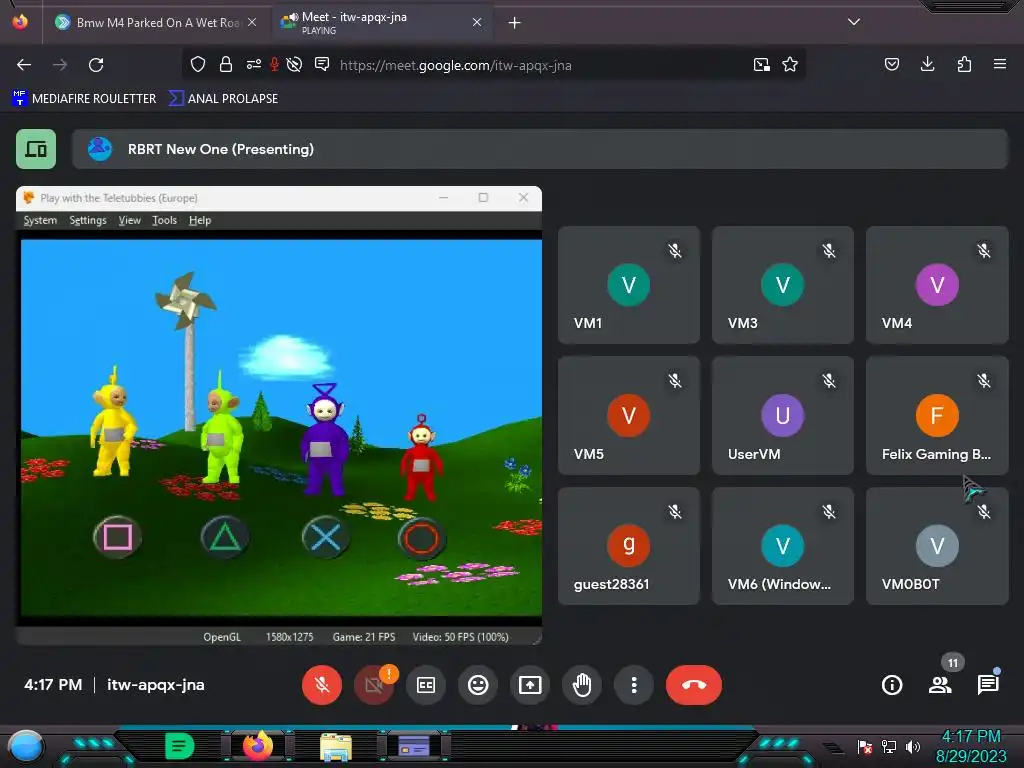Open the green notes app on taskbar
This screenshot has height=768, width=1024.
click(x=180, y=746)
